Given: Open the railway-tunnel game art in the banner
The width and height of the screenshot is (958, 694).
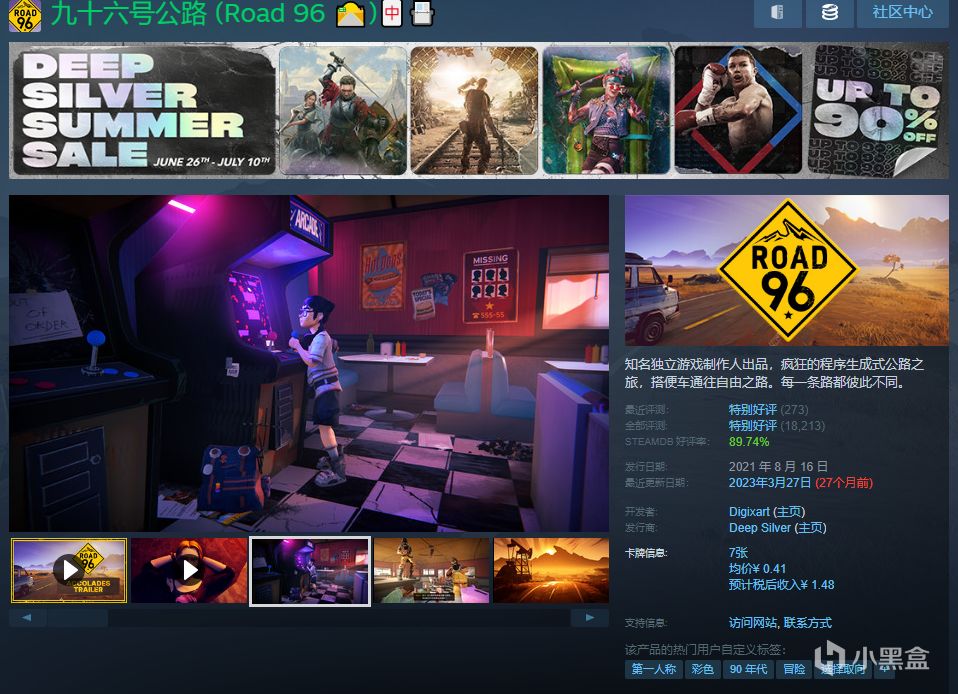Looking at the screenshot, I should tap(474, 111).
